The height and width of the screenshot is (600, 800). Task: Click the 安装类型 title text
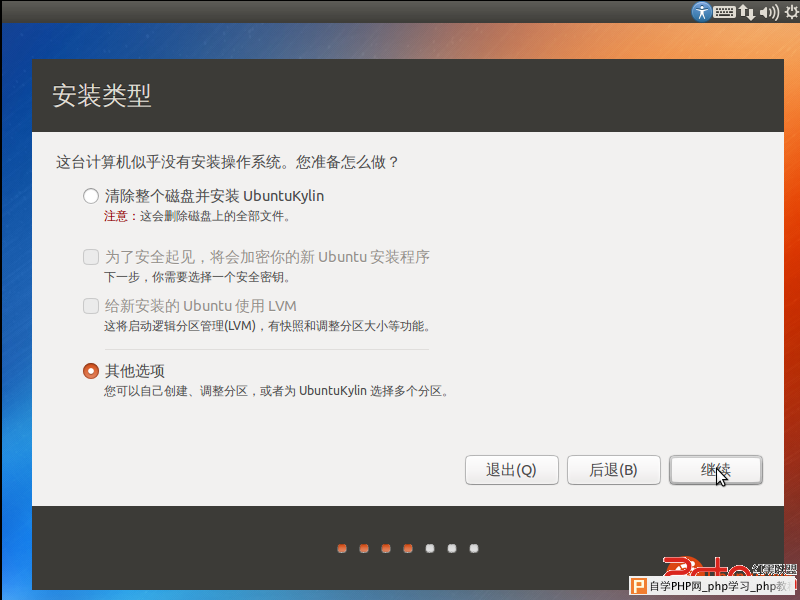click(x=102, y=95)
